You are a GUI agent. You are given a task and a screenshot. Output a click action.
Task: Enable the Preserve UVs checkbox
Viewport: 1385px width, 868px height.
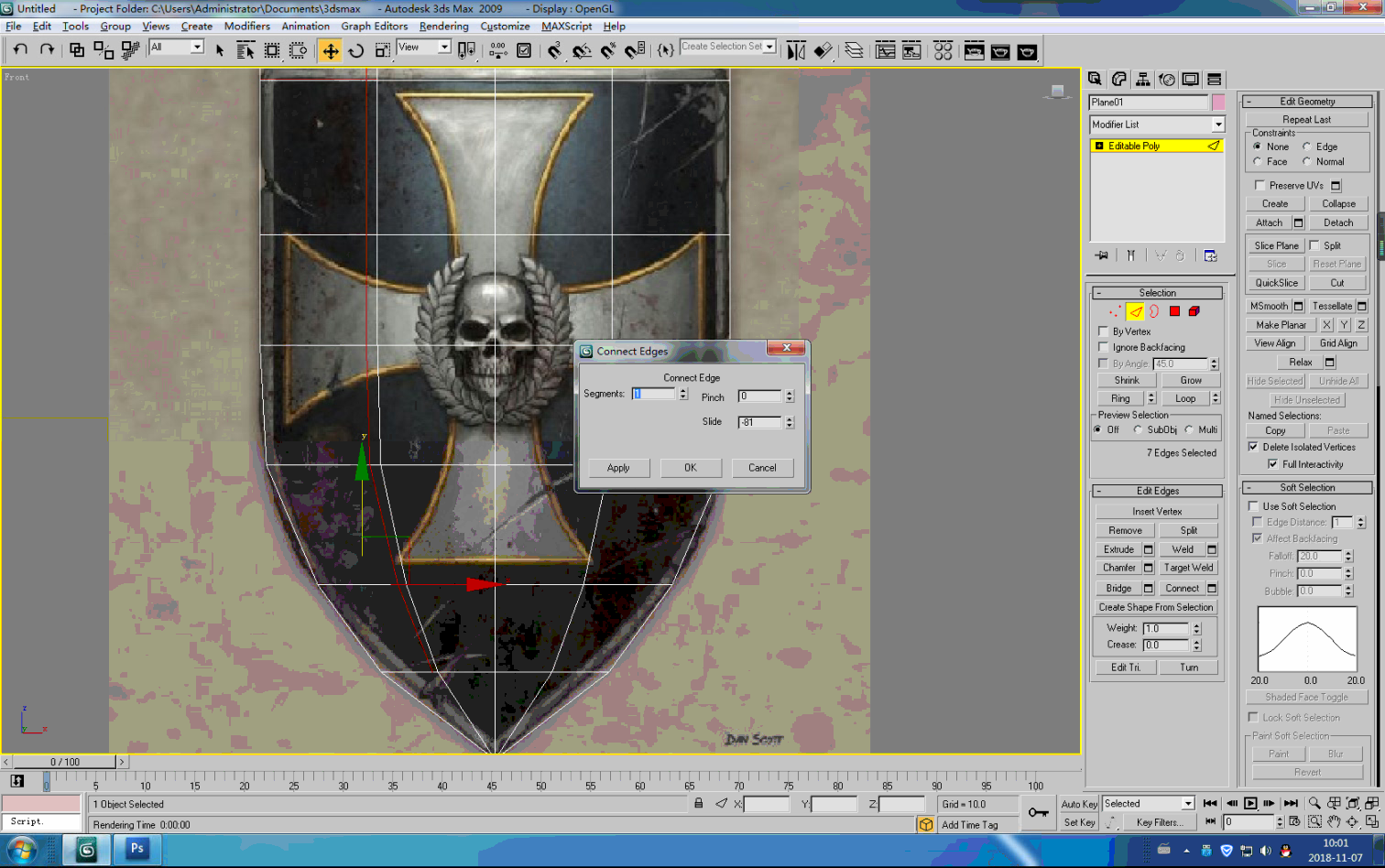click(x=1260, y=185)
